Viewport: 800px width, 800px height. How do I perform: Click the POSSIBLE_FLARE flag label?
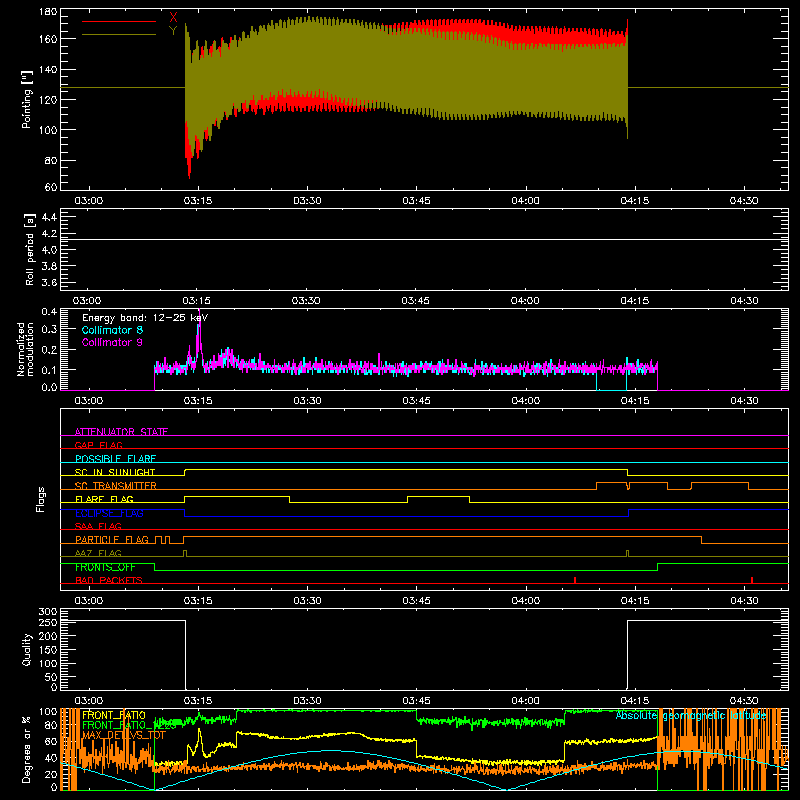tap(115, 459)
